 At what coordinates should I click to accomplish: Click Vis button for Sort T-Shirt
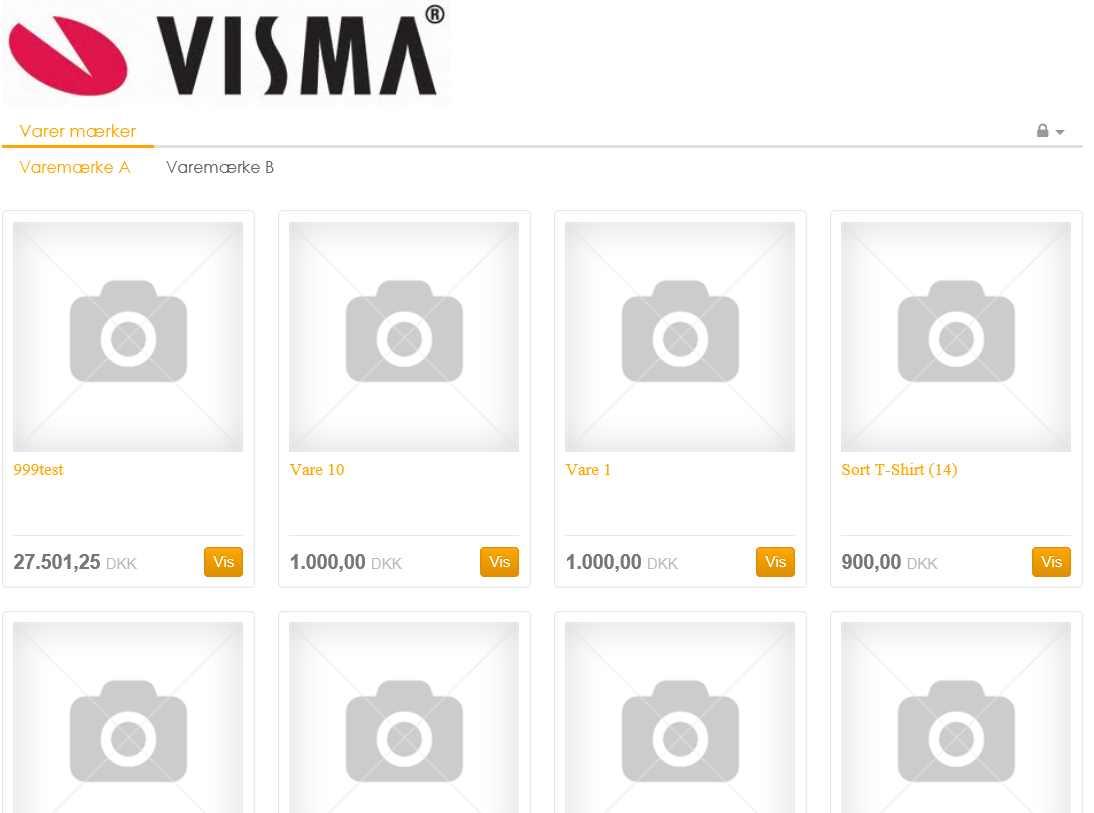[1051, 562]
